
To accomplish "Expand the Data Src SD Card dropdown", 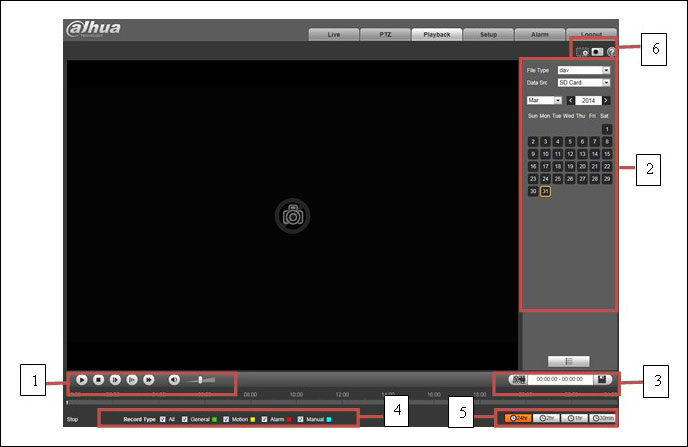I will (x=584, y=82).
